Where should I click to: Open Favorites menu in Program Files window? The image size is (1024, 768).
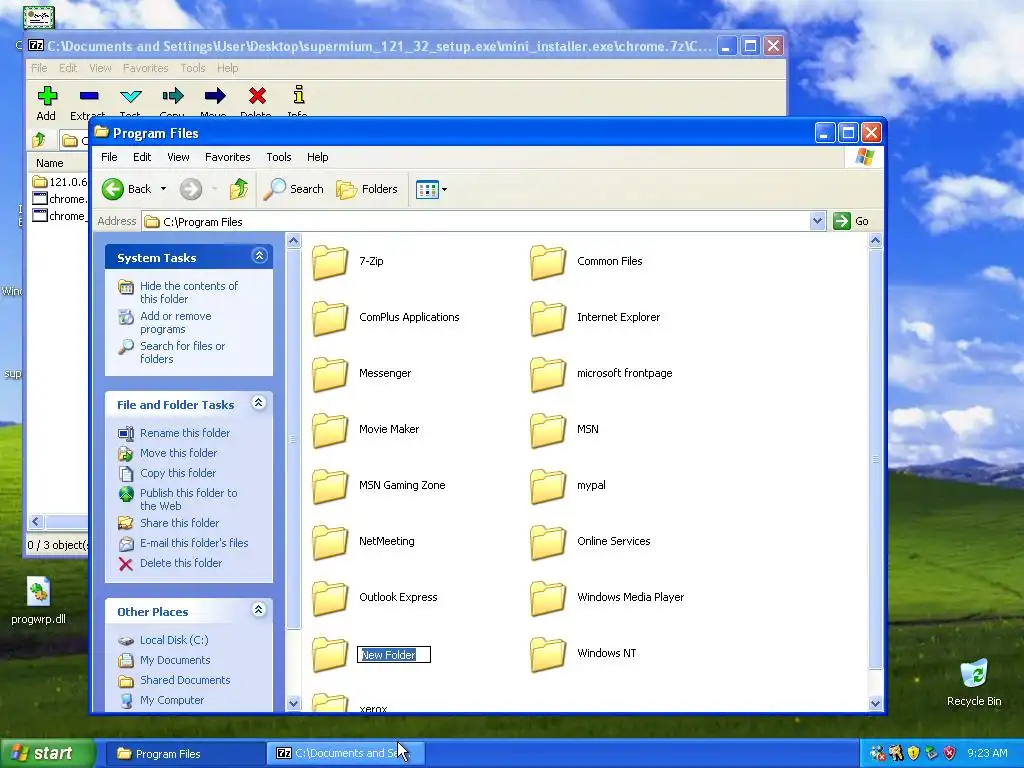coord(227,157)
